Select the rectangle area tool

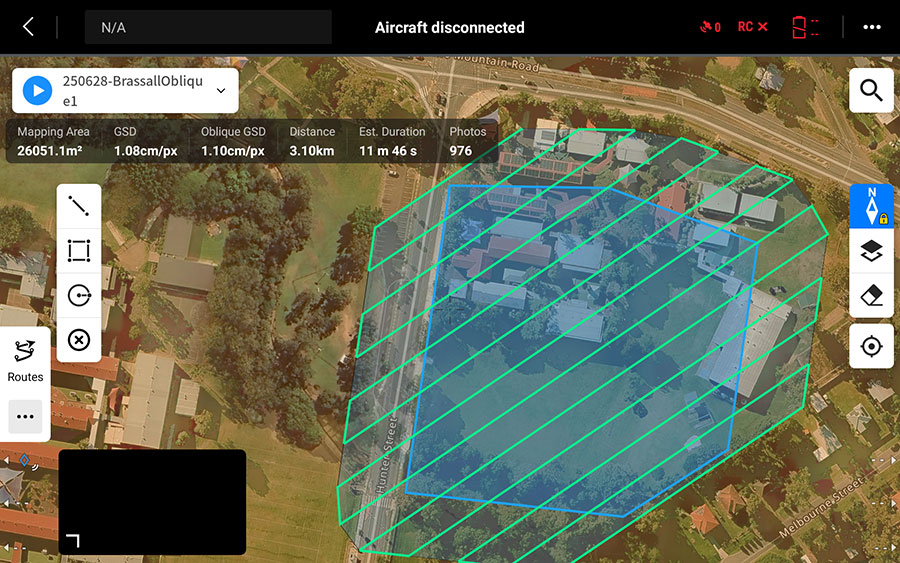[x=79, y=251]
